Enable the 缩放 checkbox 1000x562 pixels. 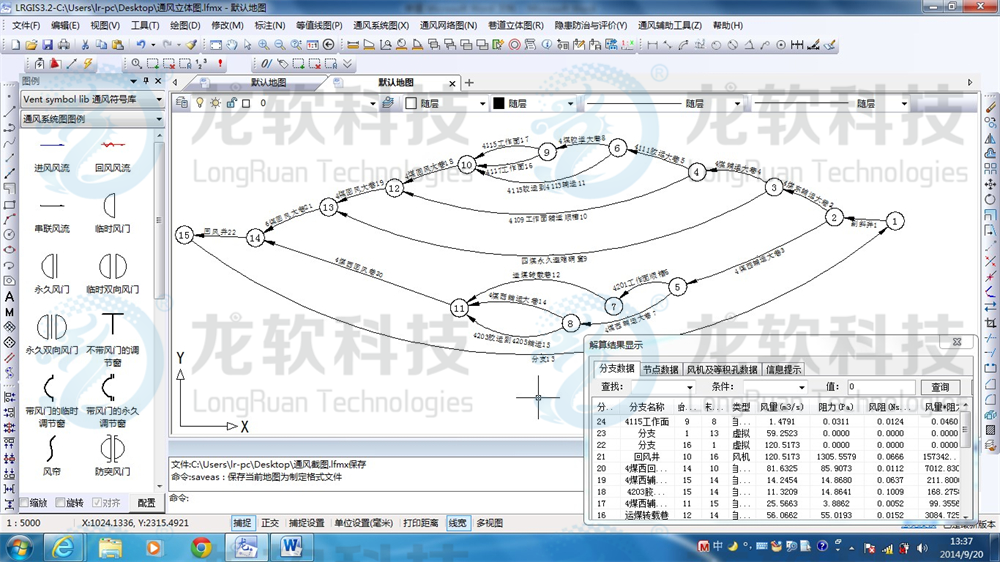coord(25,503)
